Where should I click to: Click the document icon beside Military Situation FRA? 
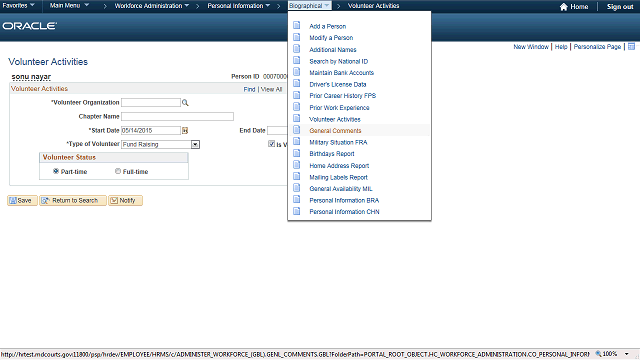point(297,141)
